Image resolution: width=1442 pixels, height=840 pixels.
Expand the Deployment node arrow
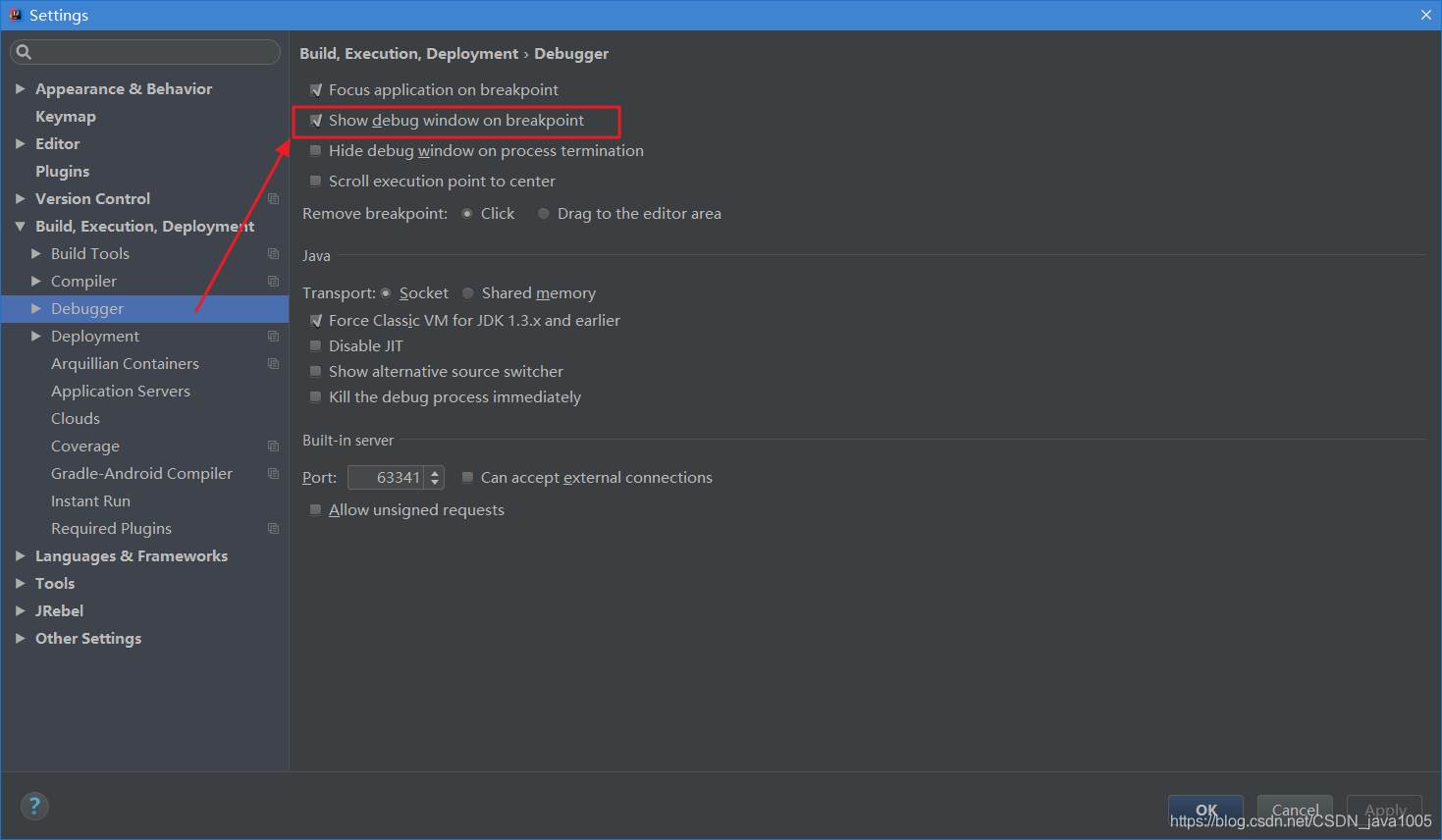36,337
